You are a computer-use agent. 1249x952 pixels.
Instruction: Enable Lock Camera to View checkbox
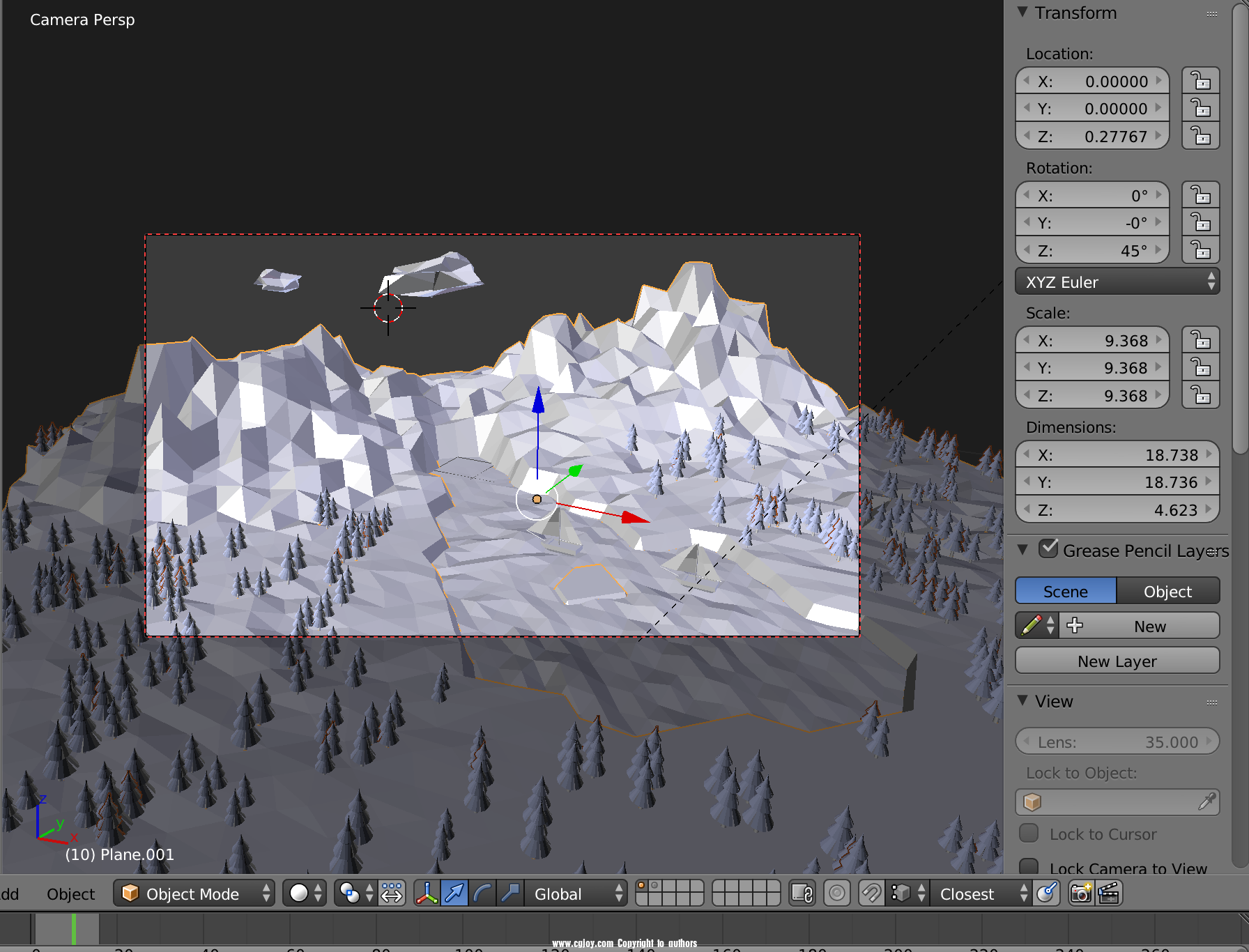(x=1029, y=866)
